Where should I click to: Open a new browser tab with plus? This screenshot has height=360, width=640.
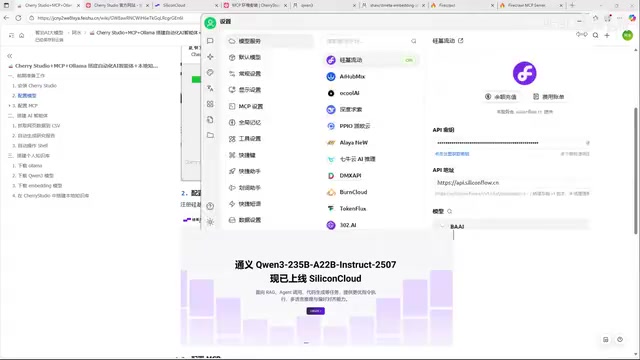[572, 5]
